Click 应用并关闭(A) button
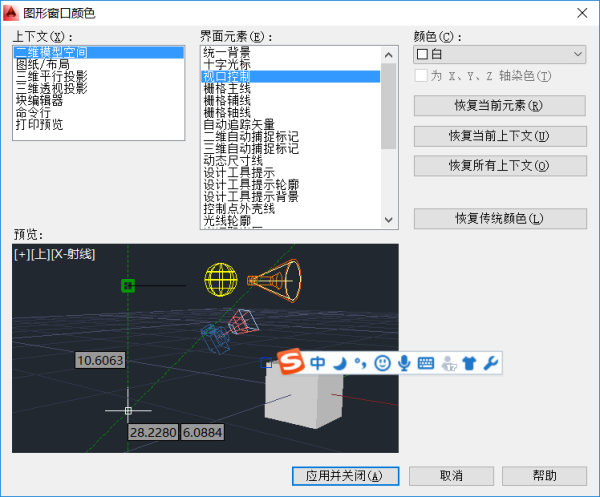Viewport: 600px width, 497px height. tap(345, 476)
